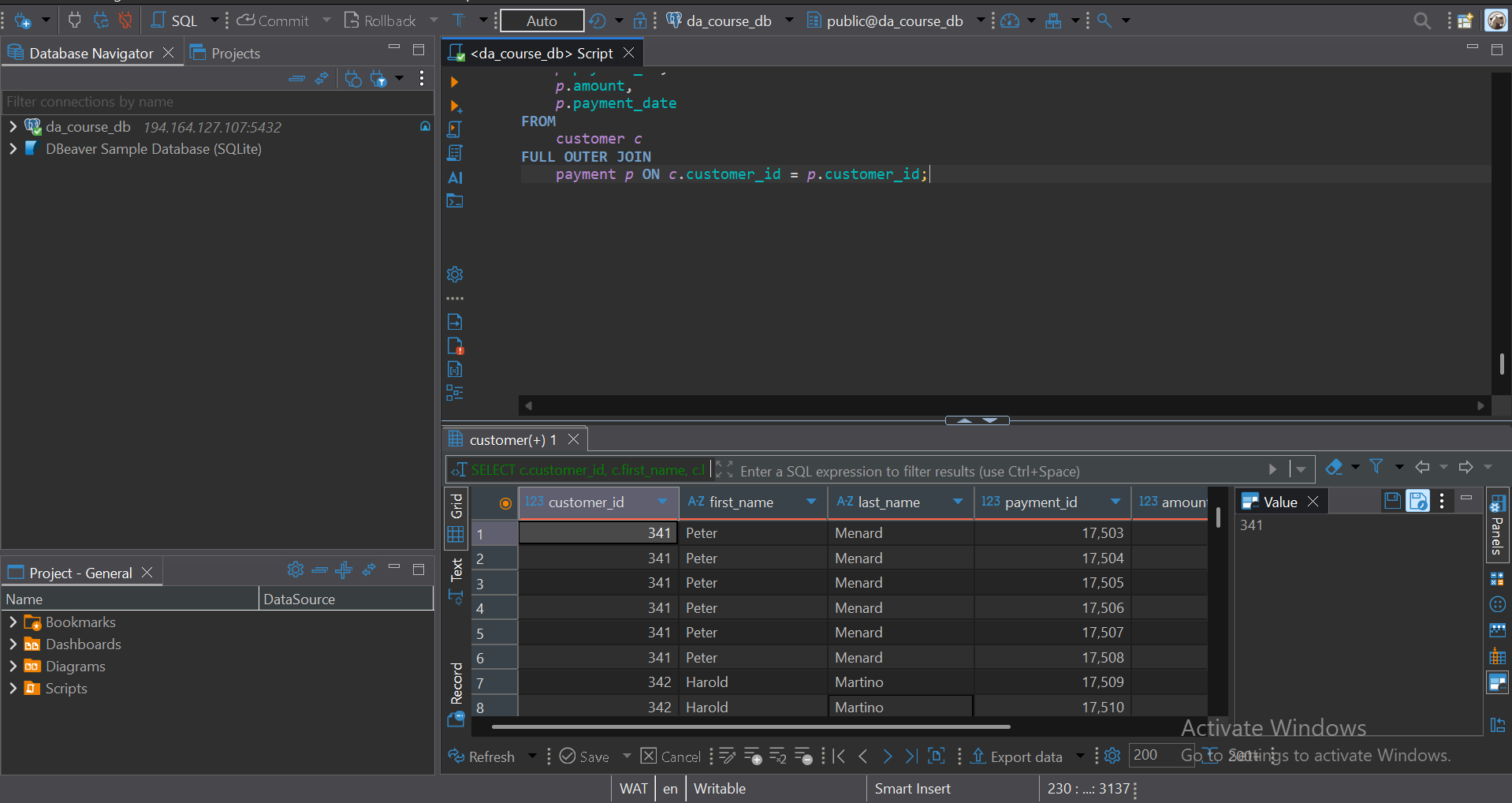The image size is (1512, 803).
Task: Click the Save changes button
Action: tap(584, 756)
